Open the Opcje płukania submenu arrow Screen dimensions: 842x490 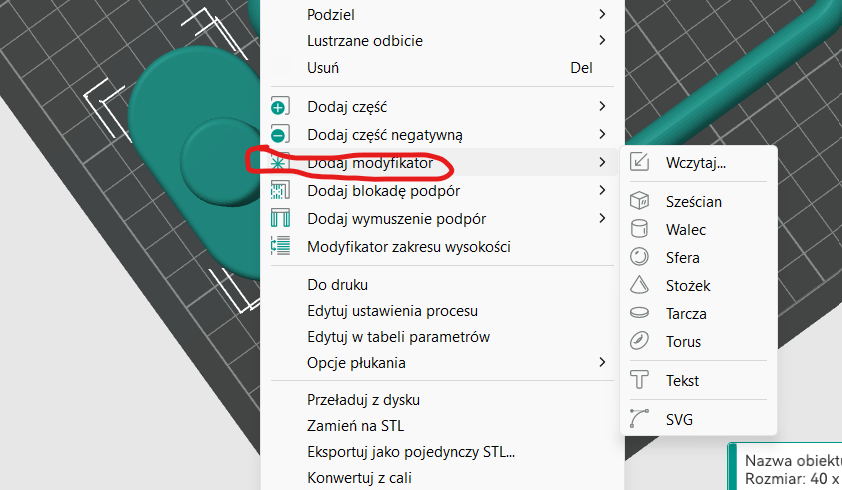tap(602, 363)
